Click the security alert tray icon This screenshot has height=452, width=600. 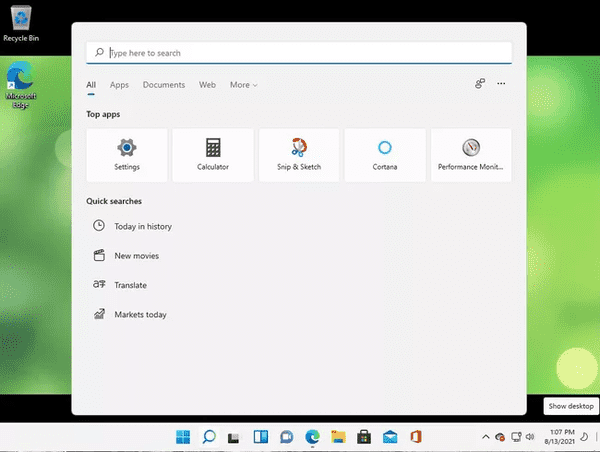500,437
